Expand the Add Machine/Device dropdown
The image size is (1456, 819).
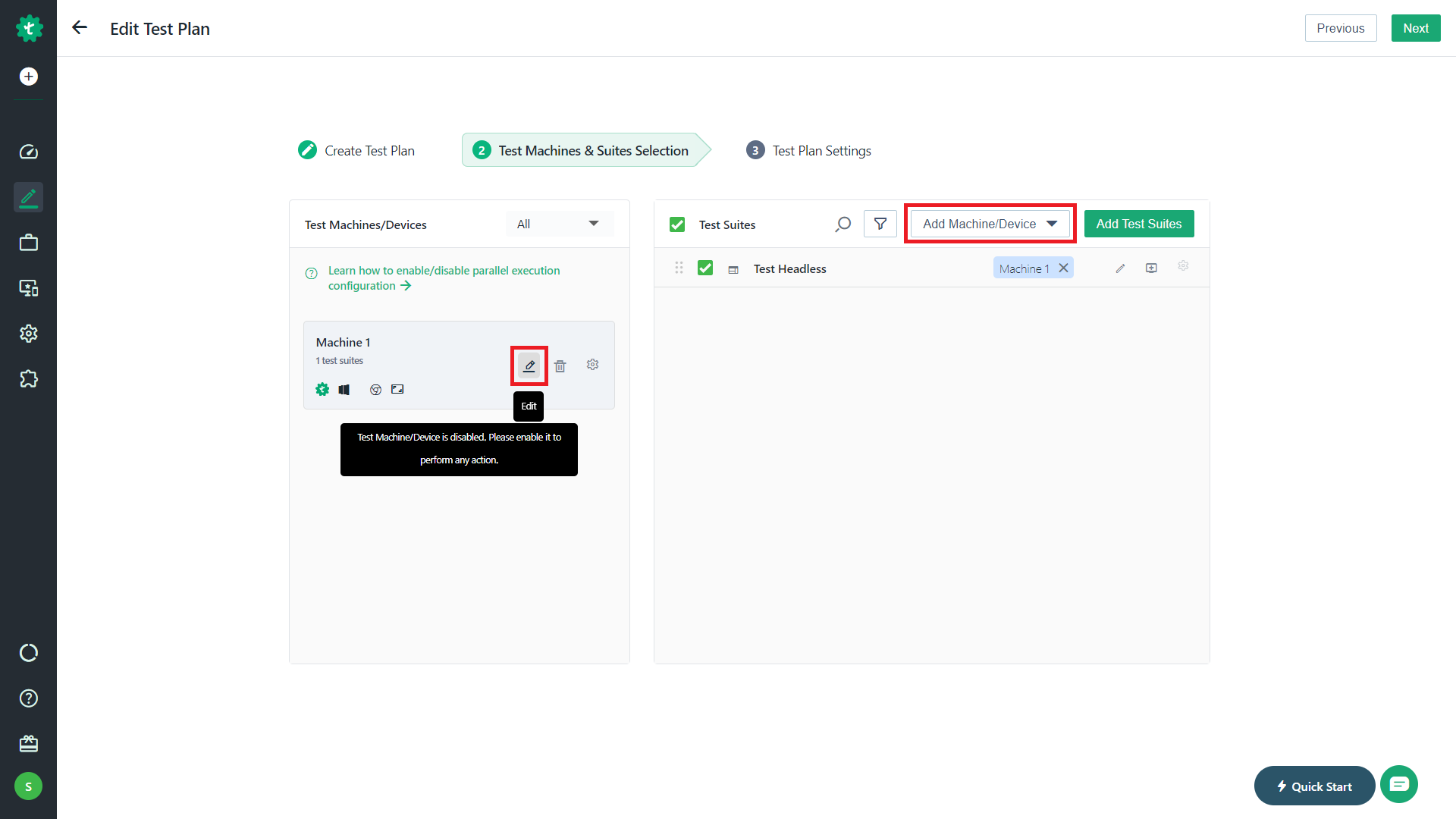tap(989, 224)
